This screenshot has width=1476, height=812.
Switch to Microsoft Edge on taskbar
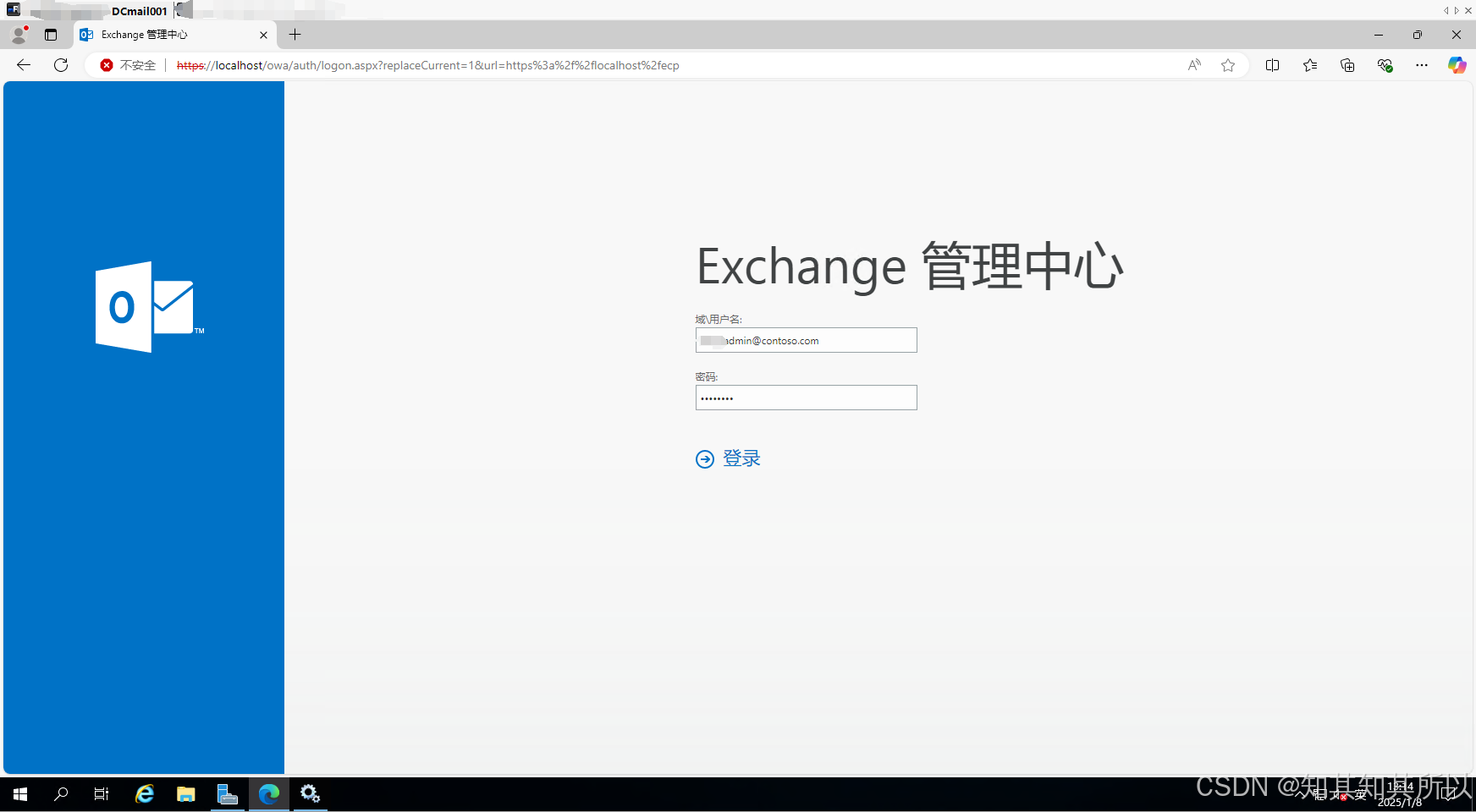tap(269, 794)
